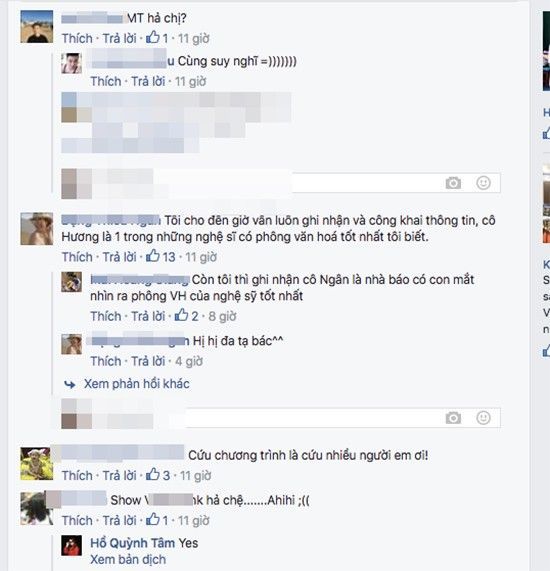
Task: Click thumbs-up count 2 on nhà báo reply
Action: pos(186,315)
